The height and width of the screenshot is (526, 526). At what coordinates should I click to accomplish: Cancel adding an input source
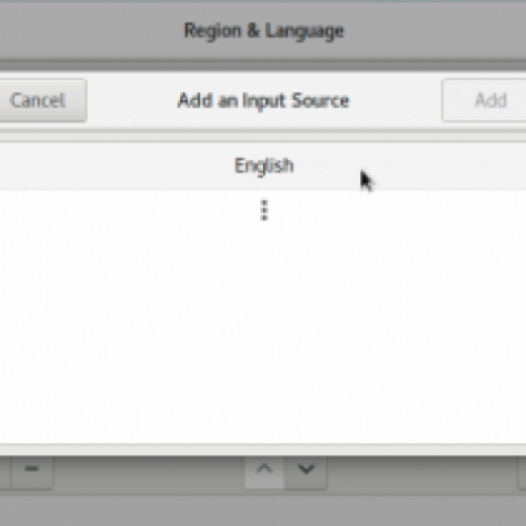pyautogui.click(x=42, y=100)
